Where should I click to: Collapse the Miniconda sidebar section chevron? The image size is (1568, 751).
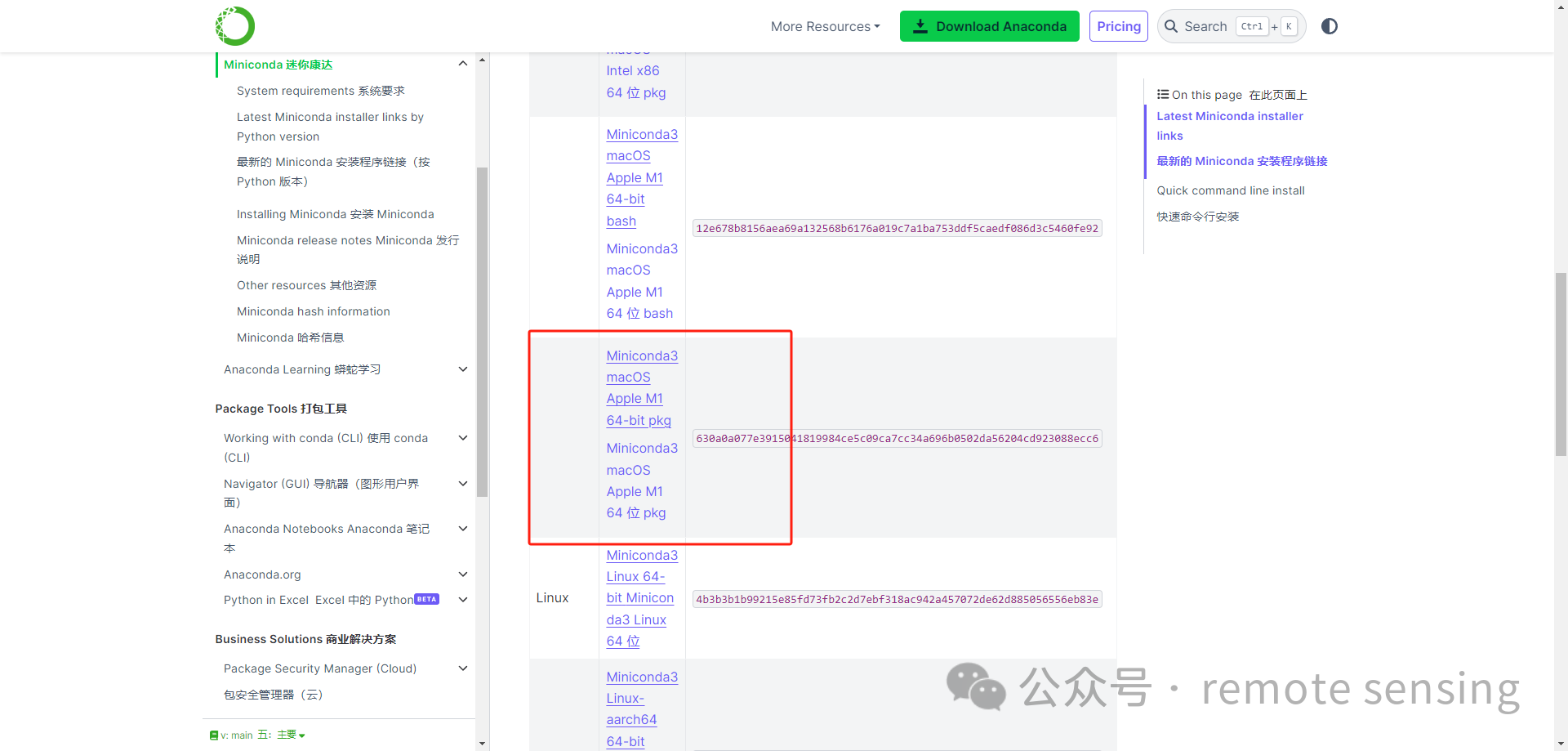point(463,64)
